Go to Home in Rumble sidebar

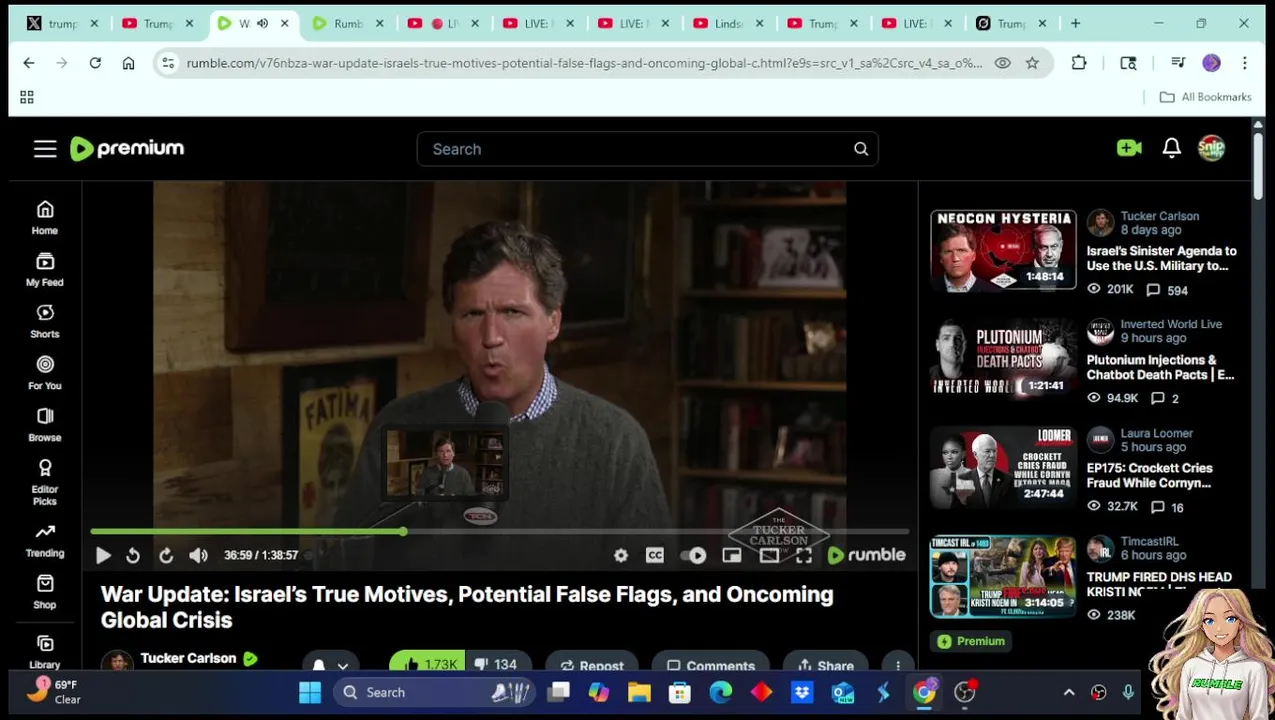click(x=45, y=217)
